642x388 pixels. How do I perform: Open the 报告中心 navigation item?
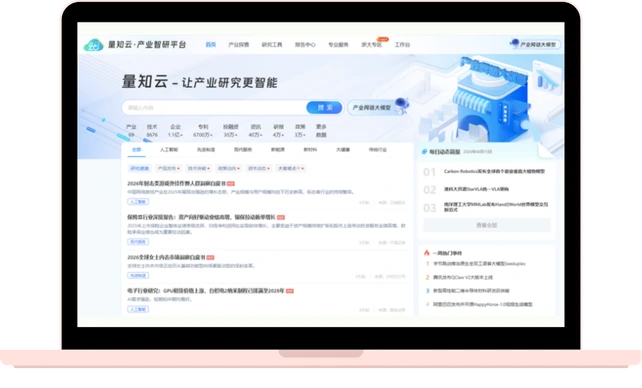305,45
